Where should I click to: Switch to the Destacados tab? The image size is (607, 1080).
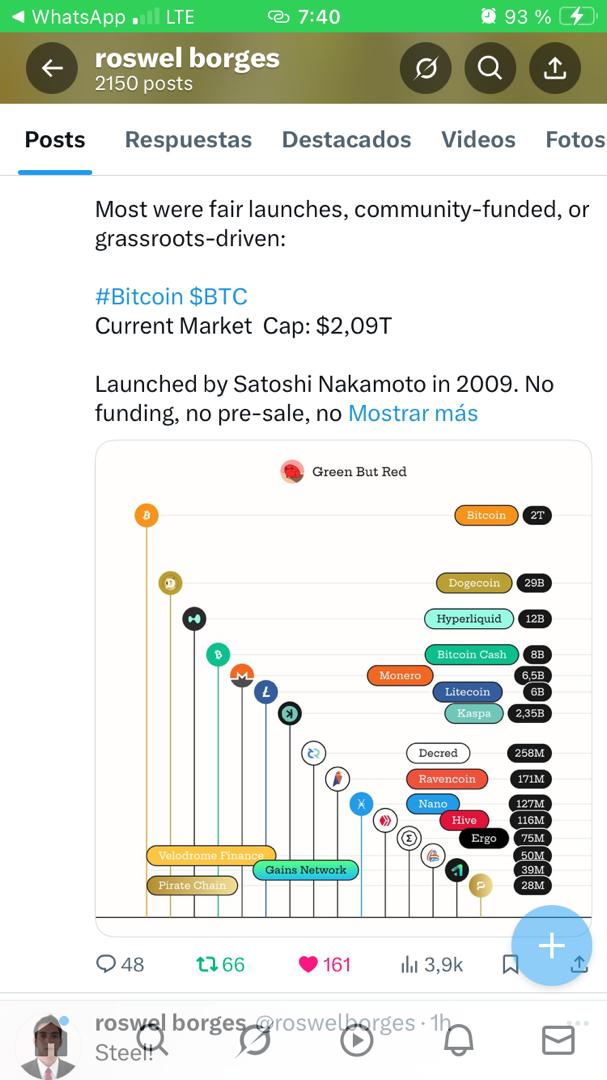point(347,140)
